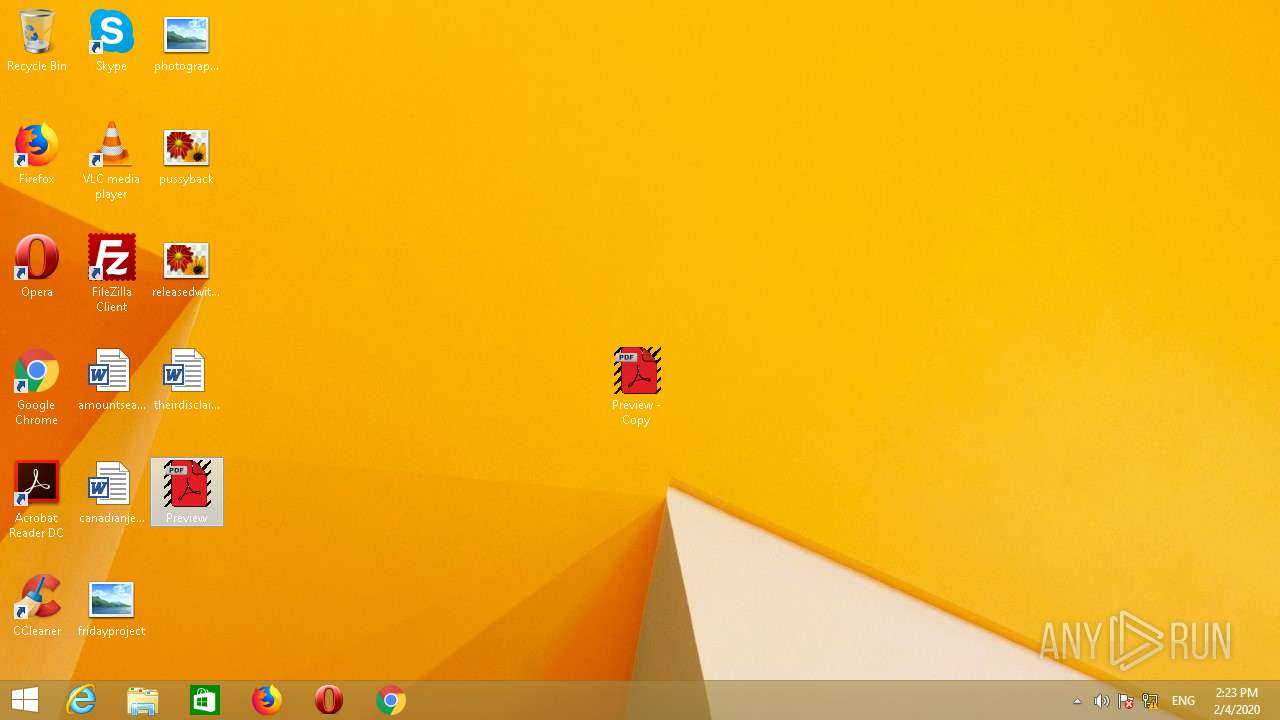Select the Google Chrome desktop shortcut
Viewport: 1280px width, 720px height.
[37, 386]
